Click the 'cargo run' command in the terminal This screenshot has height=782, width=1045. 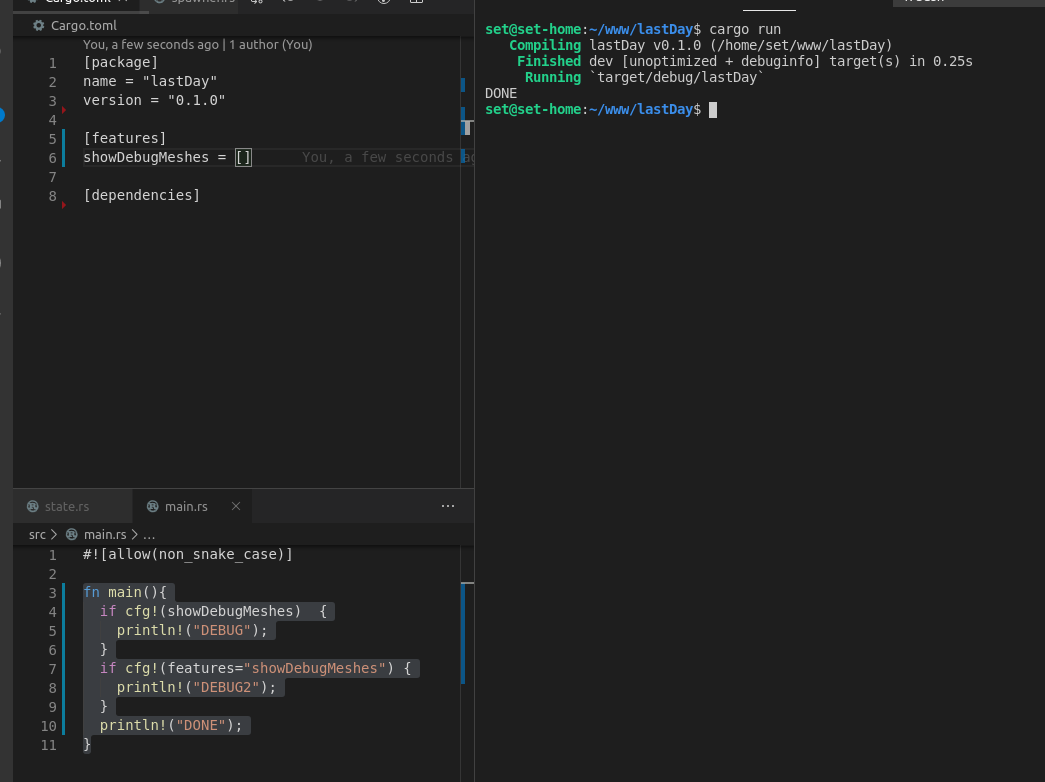(x=745, y=29)
